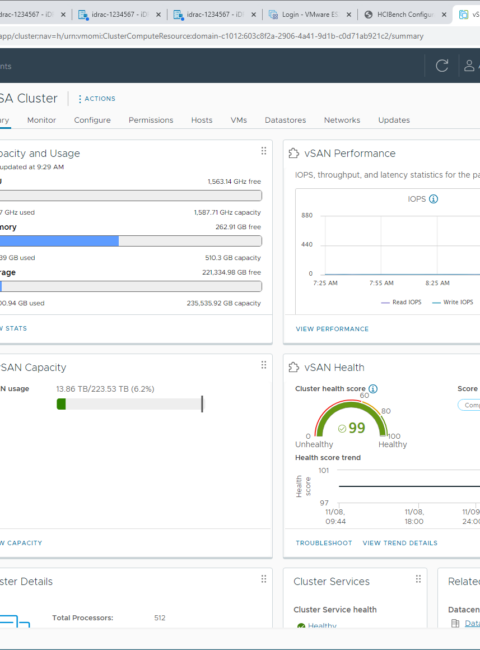Click 'Cluster Service health' label
Viewport: 480px width, 650px height.
335,609
